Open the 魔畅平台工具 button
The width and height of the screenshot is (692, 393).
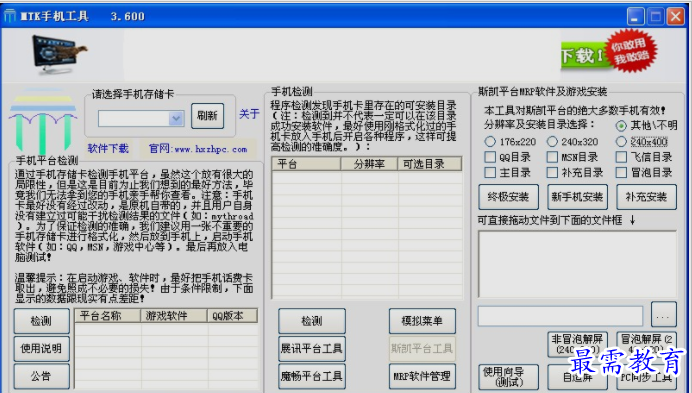[x=312, y=376]
